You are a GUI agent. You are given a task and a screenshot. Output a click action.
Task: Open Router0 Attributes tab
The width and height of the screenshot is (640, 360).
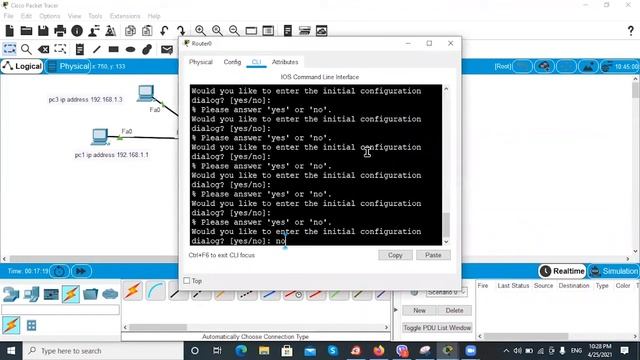pyautogui.click(x=285, y=62)
